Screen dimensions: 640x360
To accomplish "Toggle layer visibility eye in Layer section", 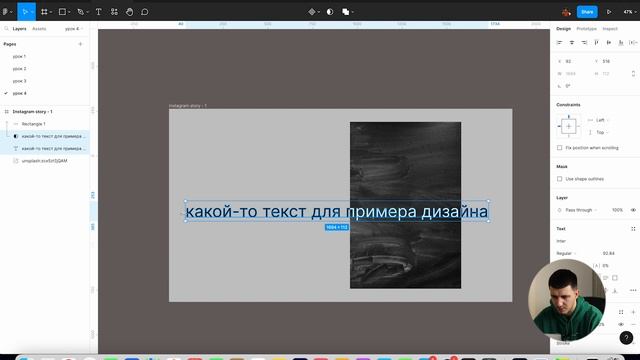I will pos(633,210).
